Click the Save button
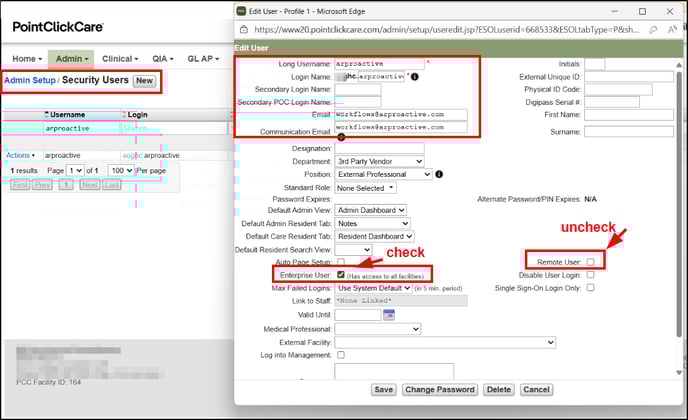Image resolution: width=688 pixels, height=420 pixels. 383,389
